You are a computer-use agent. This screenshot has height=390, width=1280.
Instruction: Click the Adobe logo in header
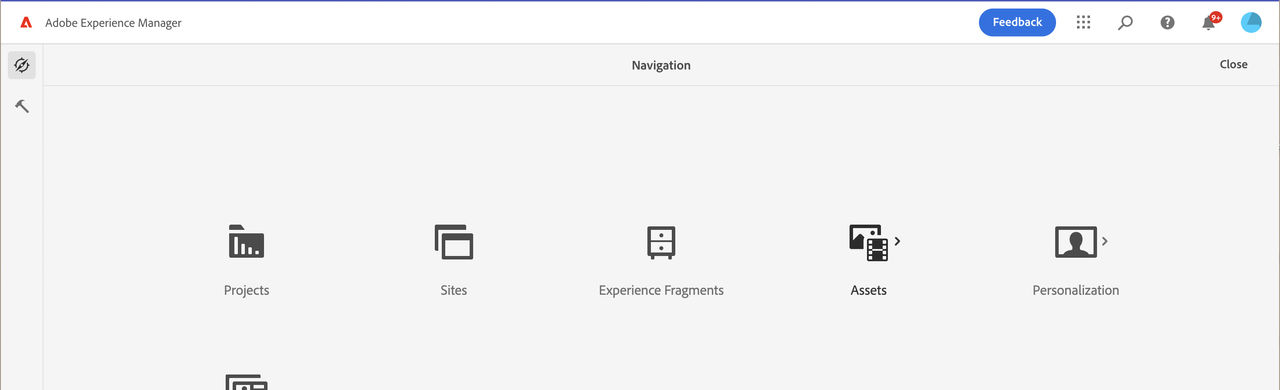(x=26, y=22)
